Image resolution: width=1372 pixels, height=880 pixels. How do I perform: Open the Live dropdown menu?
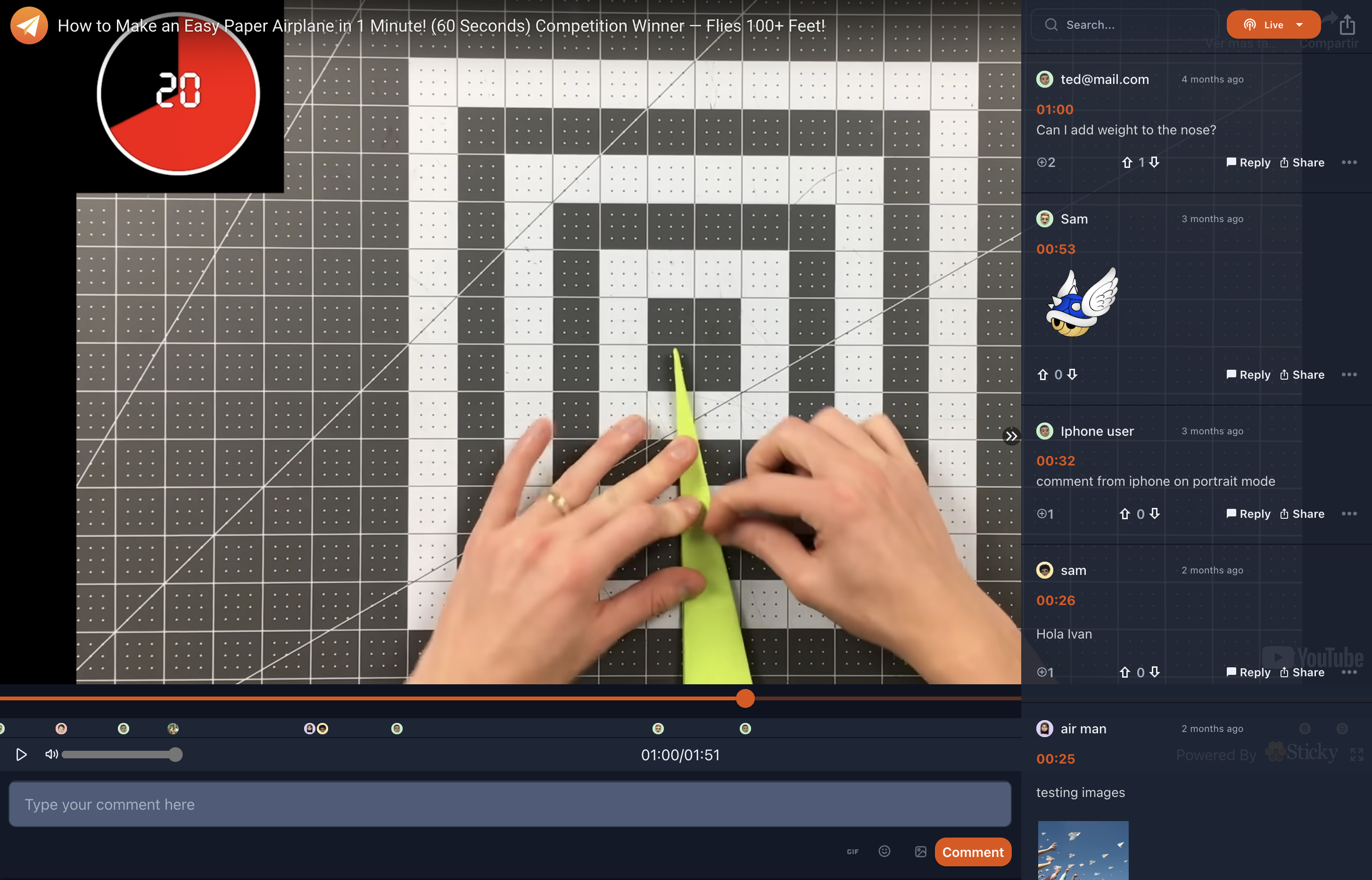pyautogui.click(x=1299, y=25)
